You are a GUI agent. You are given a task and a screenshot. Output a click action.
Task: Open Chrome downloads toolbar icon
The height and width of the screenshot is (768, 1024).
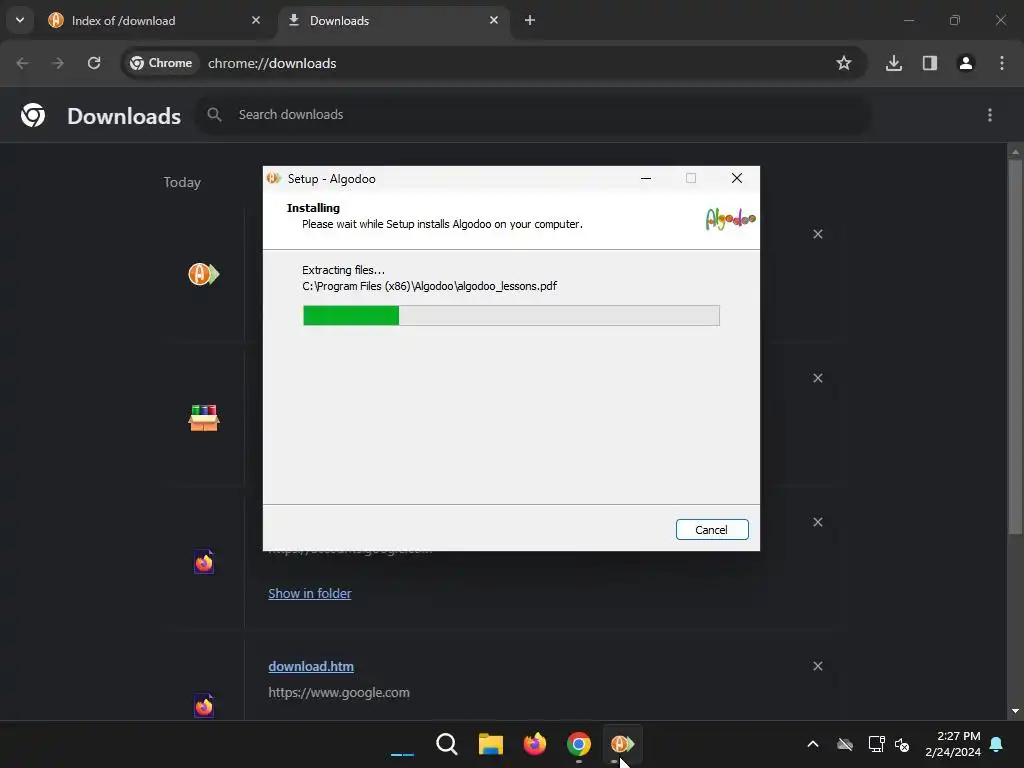(x=894, y=63)
